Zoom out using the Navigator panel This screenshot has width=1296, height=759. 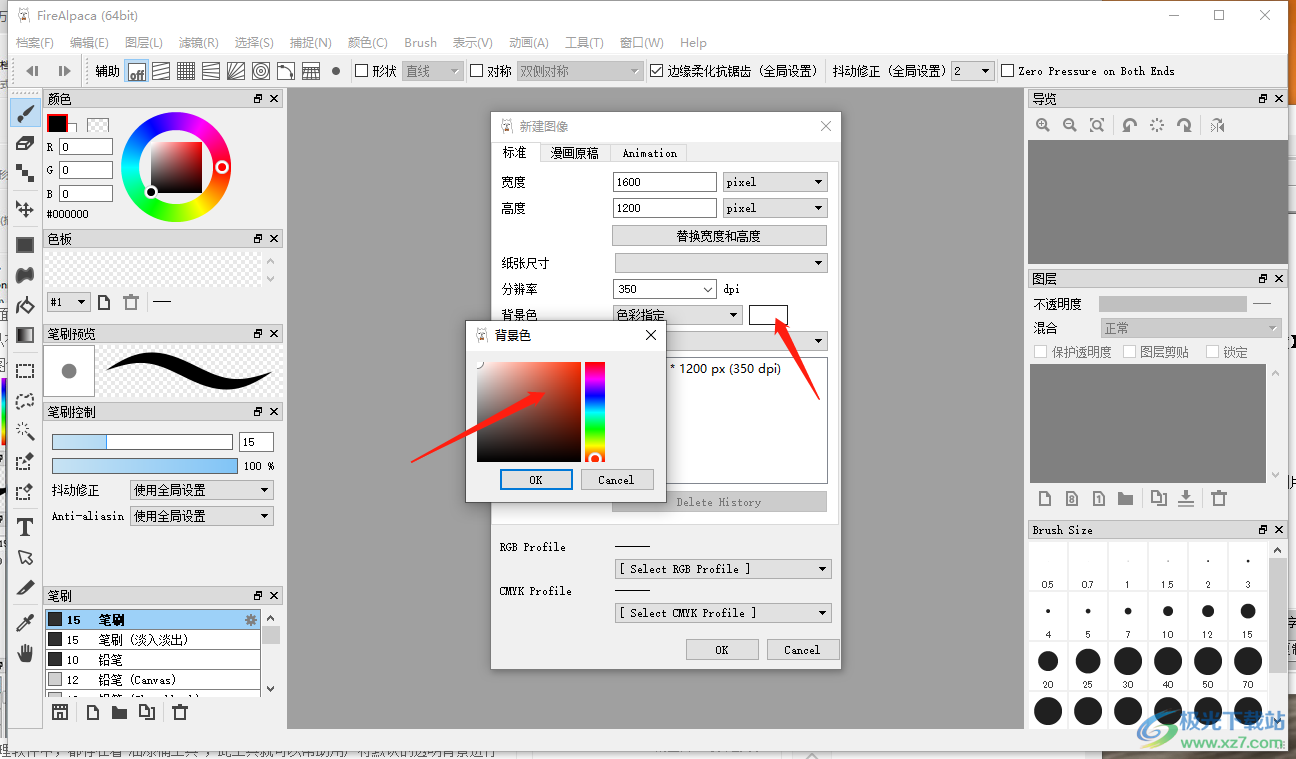(1070, 125)
